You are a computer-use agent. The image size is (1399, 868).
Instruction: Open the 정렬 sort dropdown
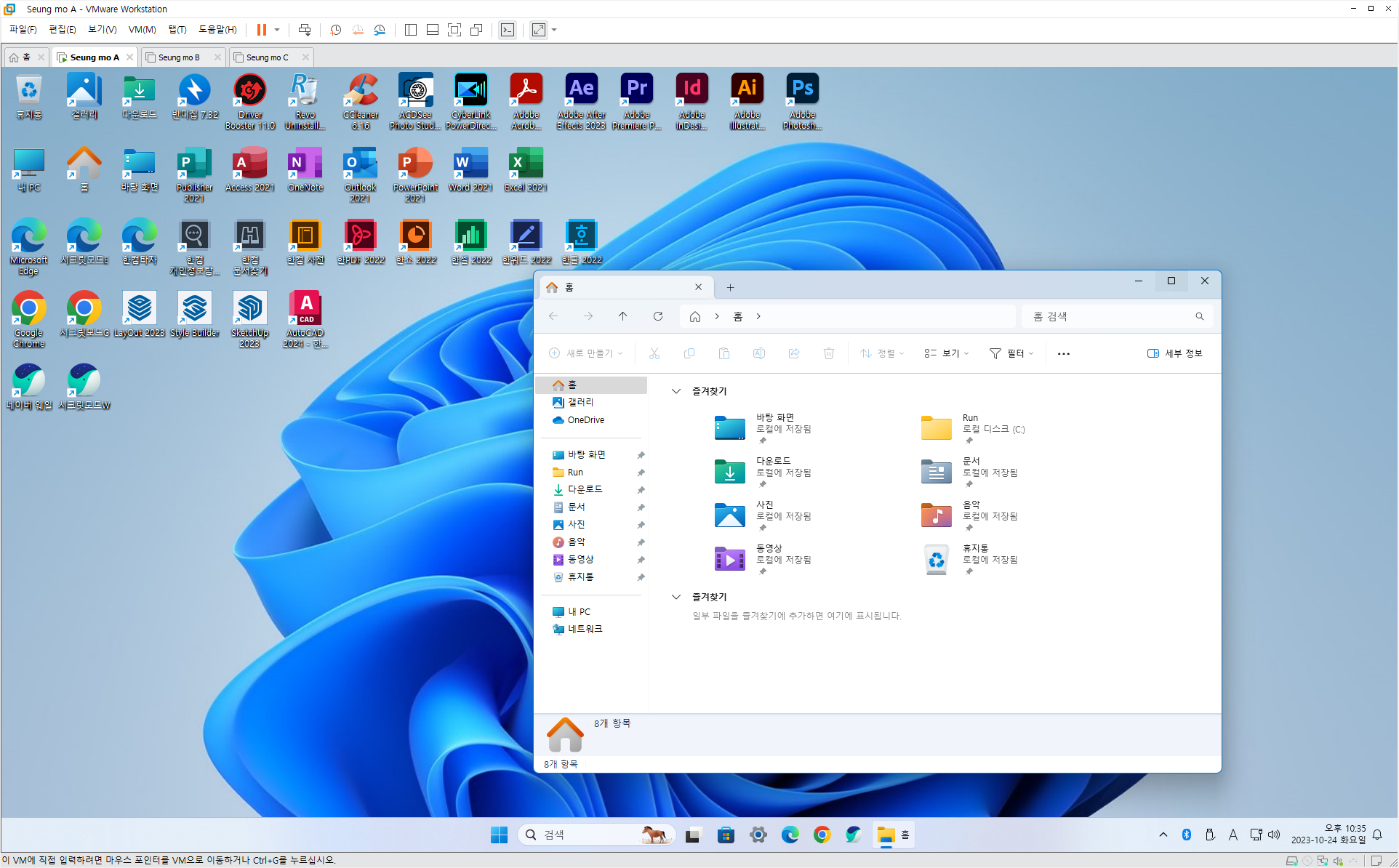(x=882, y=353)
